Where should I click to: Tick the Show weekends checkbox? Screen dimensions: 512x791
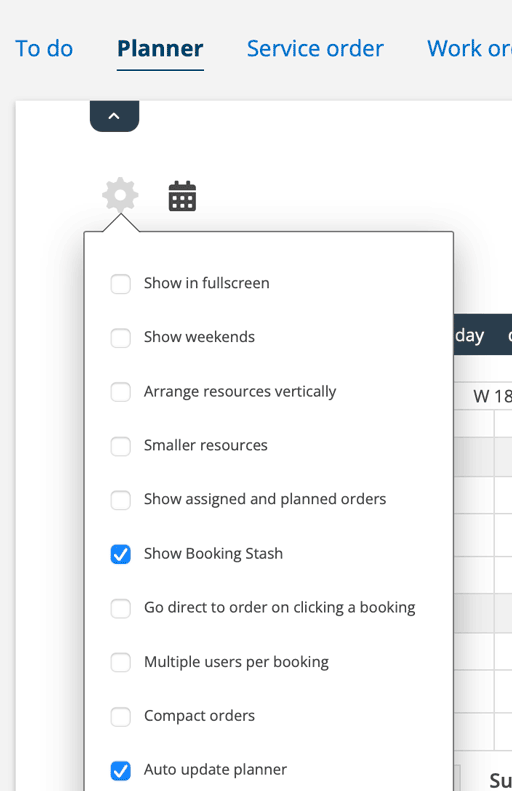coord(121,337)
